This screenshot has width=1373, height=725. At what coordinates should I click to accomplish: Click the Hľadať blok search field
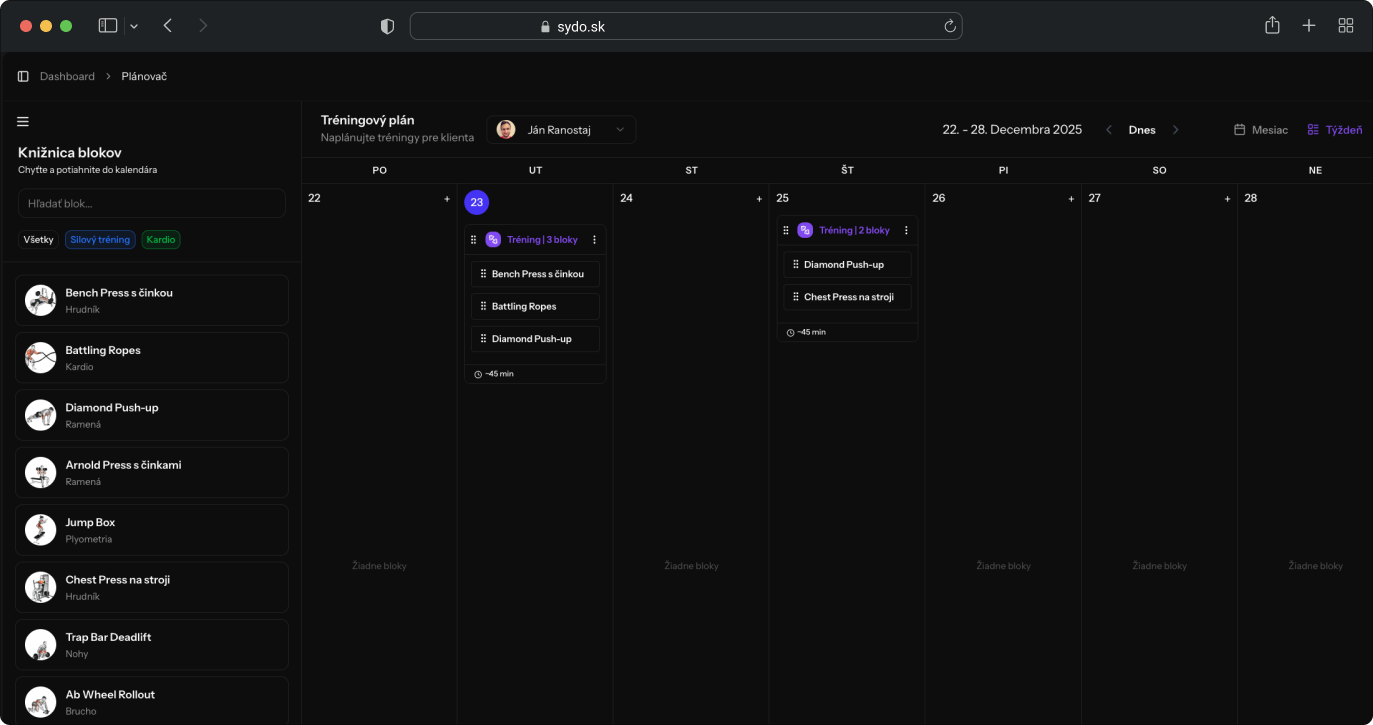[x=152, y=204]
